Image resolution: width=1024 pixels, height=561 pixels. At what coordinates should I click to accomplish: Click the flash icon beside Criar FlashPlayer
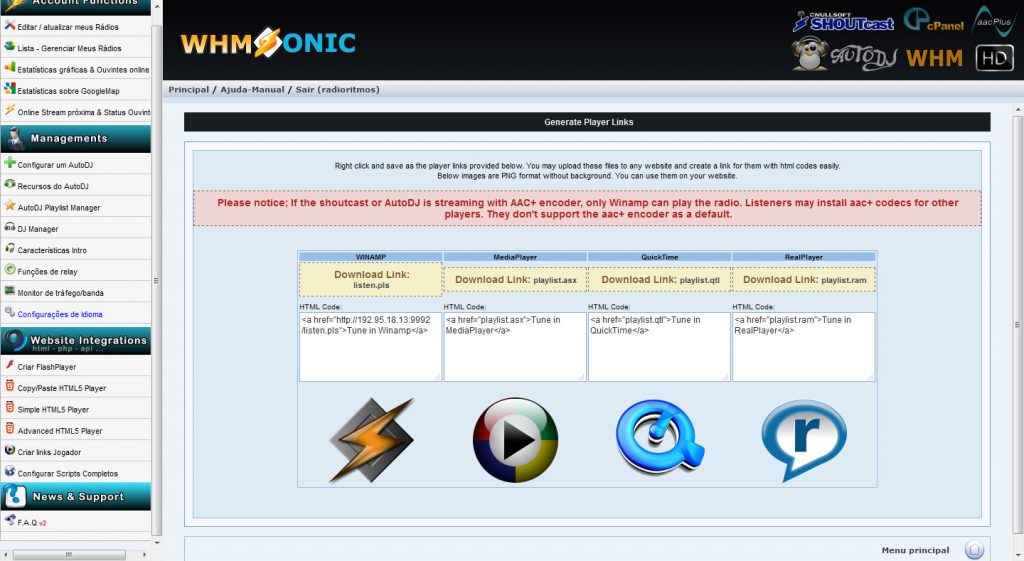pyautogui.click(x=9, y=364)
